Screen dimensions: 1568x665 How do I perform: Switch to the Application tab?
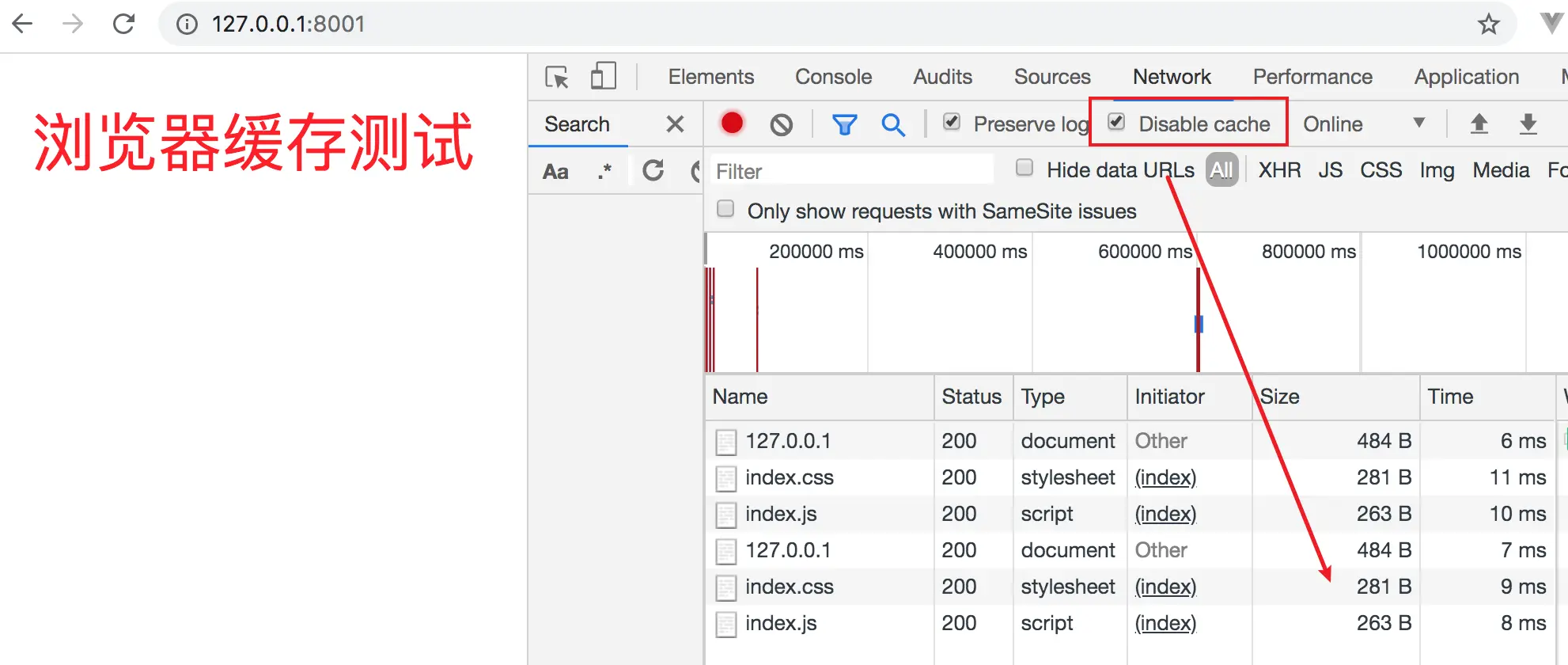(1467, 77)
